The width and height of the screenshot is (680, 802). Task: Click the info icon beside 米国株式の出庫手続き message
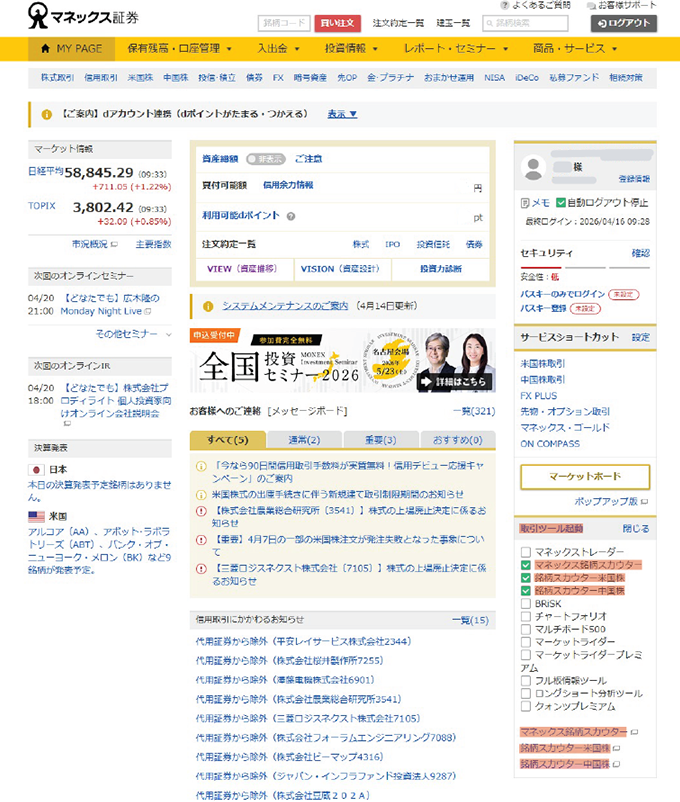click(x=202, y=495)
